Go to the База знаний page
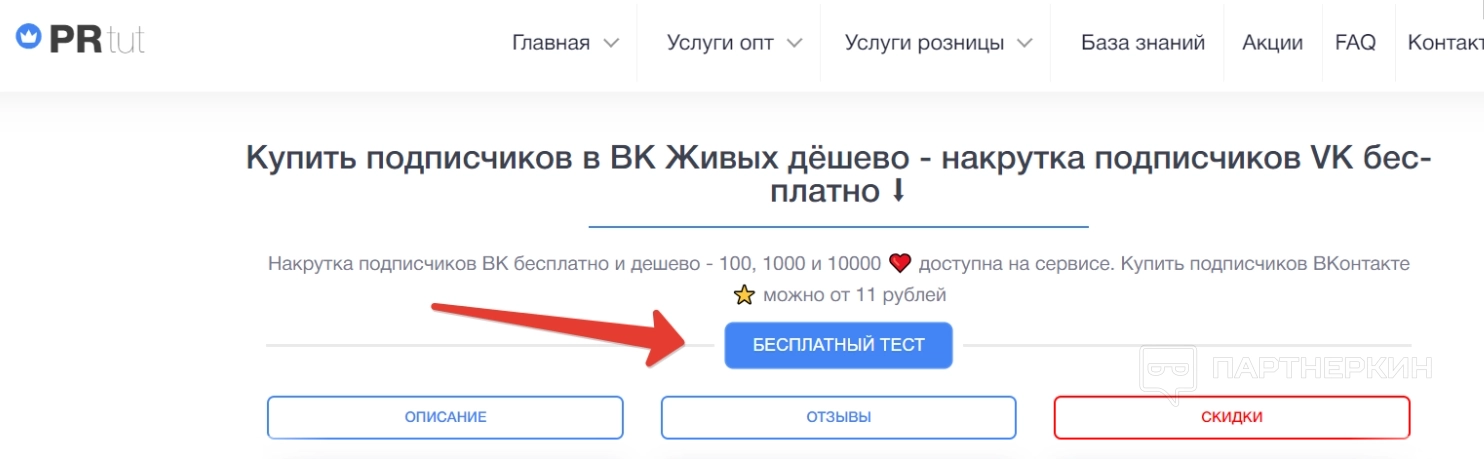Viewport: 1484px width, 459px height. (1143, 43)
